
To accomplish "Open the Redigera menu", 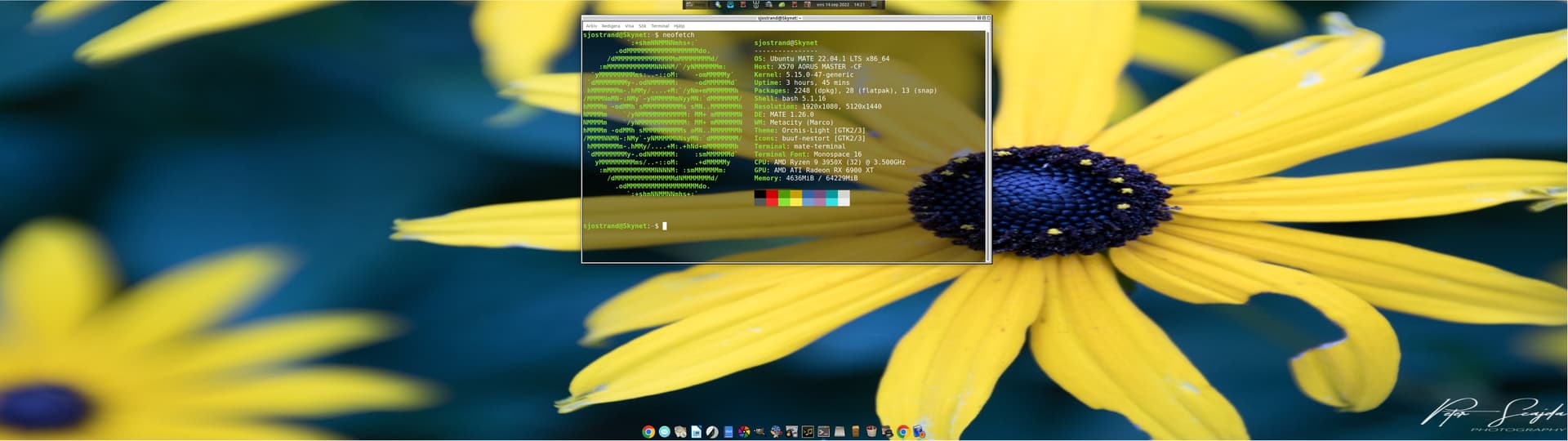I will [x=610, y=26].
